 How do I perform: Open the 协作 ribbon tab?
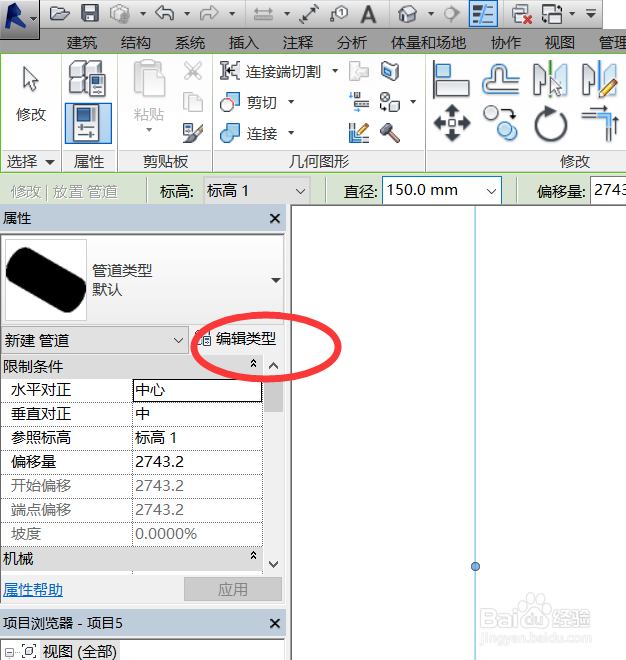point(506,43)
